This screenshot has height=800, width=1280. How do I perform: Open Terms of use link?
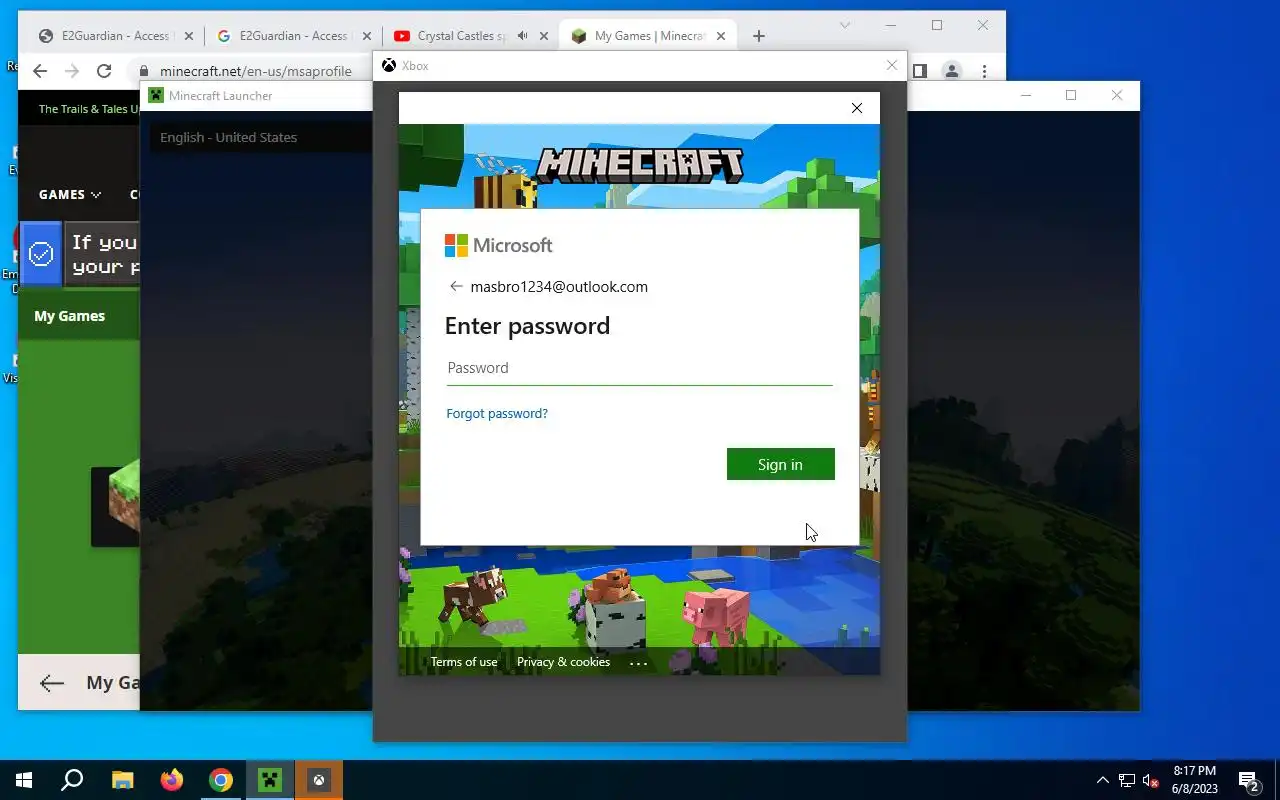pos(463,662)
